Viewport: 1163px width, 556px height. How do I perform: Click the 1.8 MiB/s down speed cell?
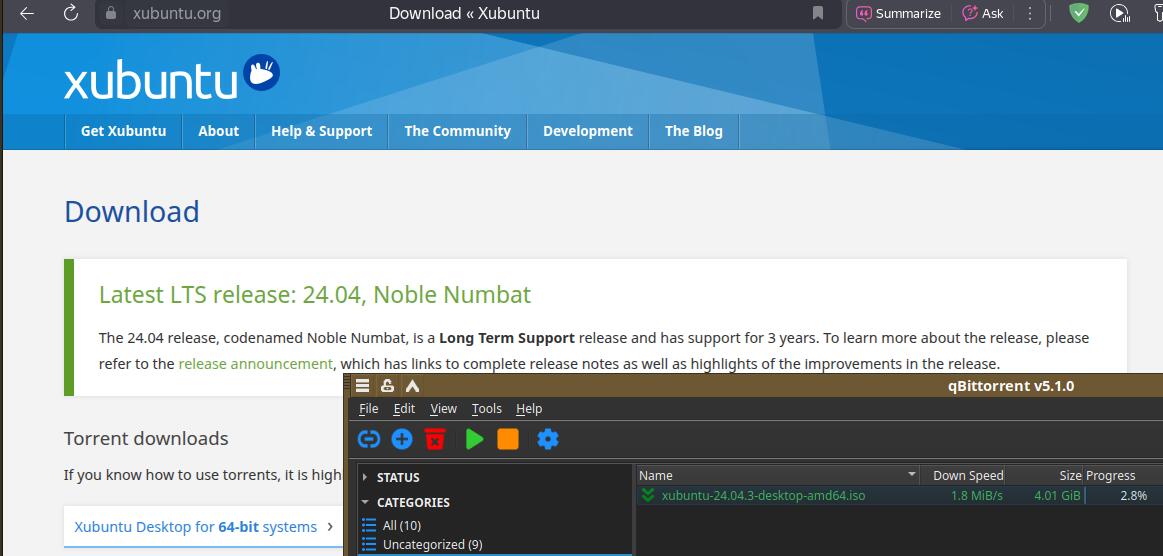click(977, 495)
